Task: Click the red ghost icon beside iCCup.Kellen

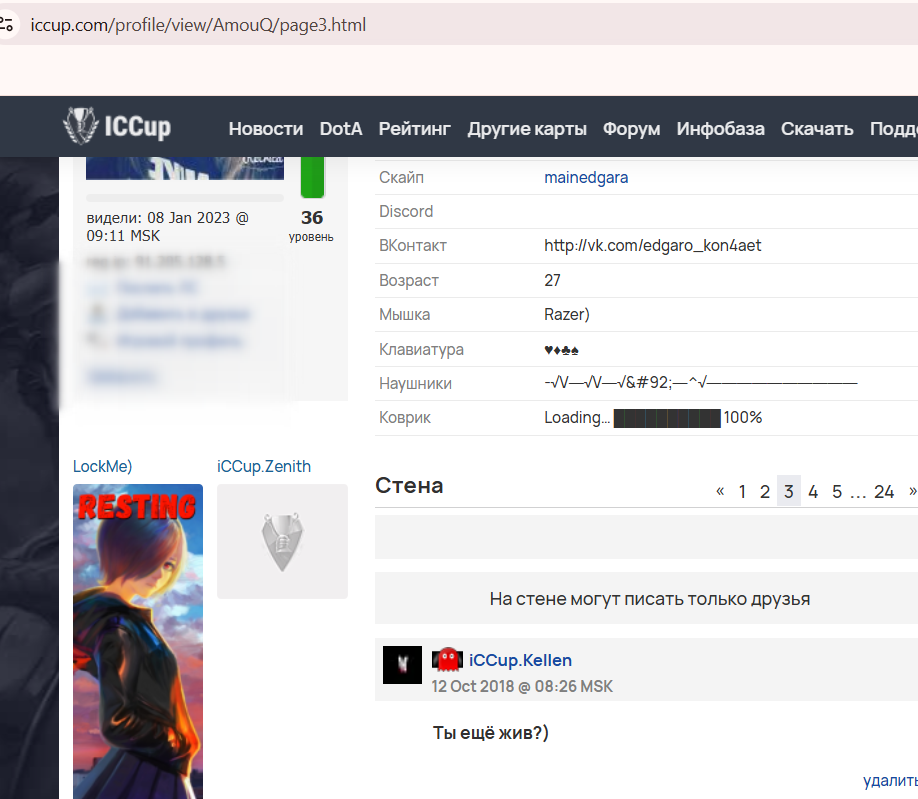Action: click(x=448, y=660)
